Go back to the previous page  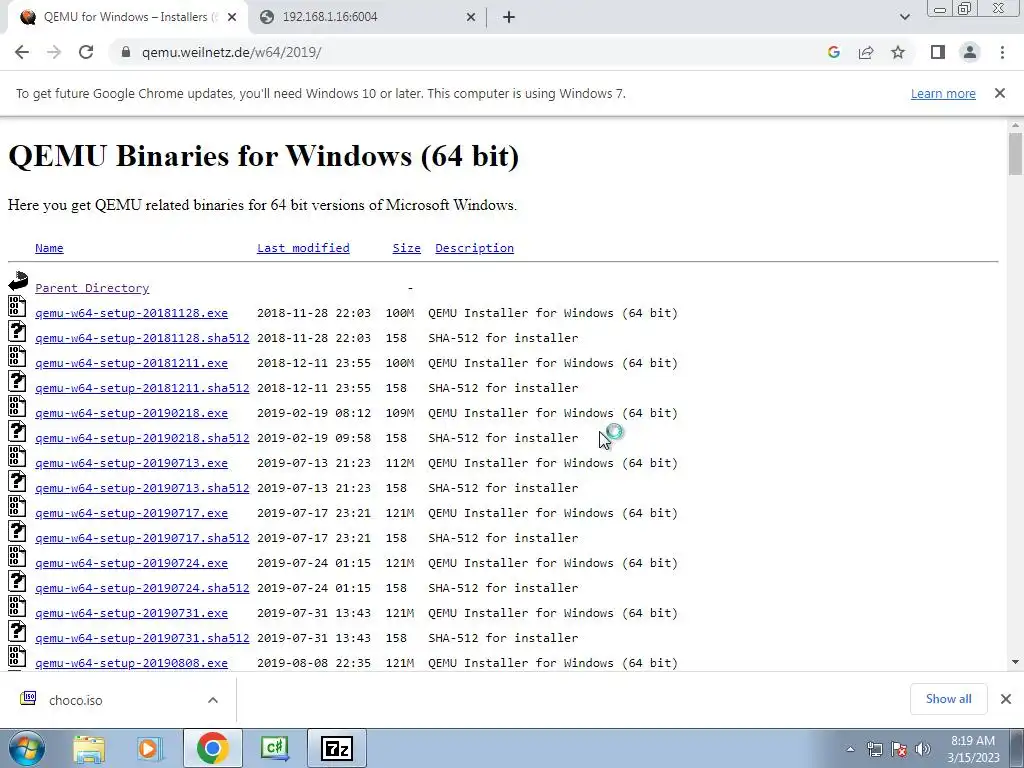coord(22,52)
